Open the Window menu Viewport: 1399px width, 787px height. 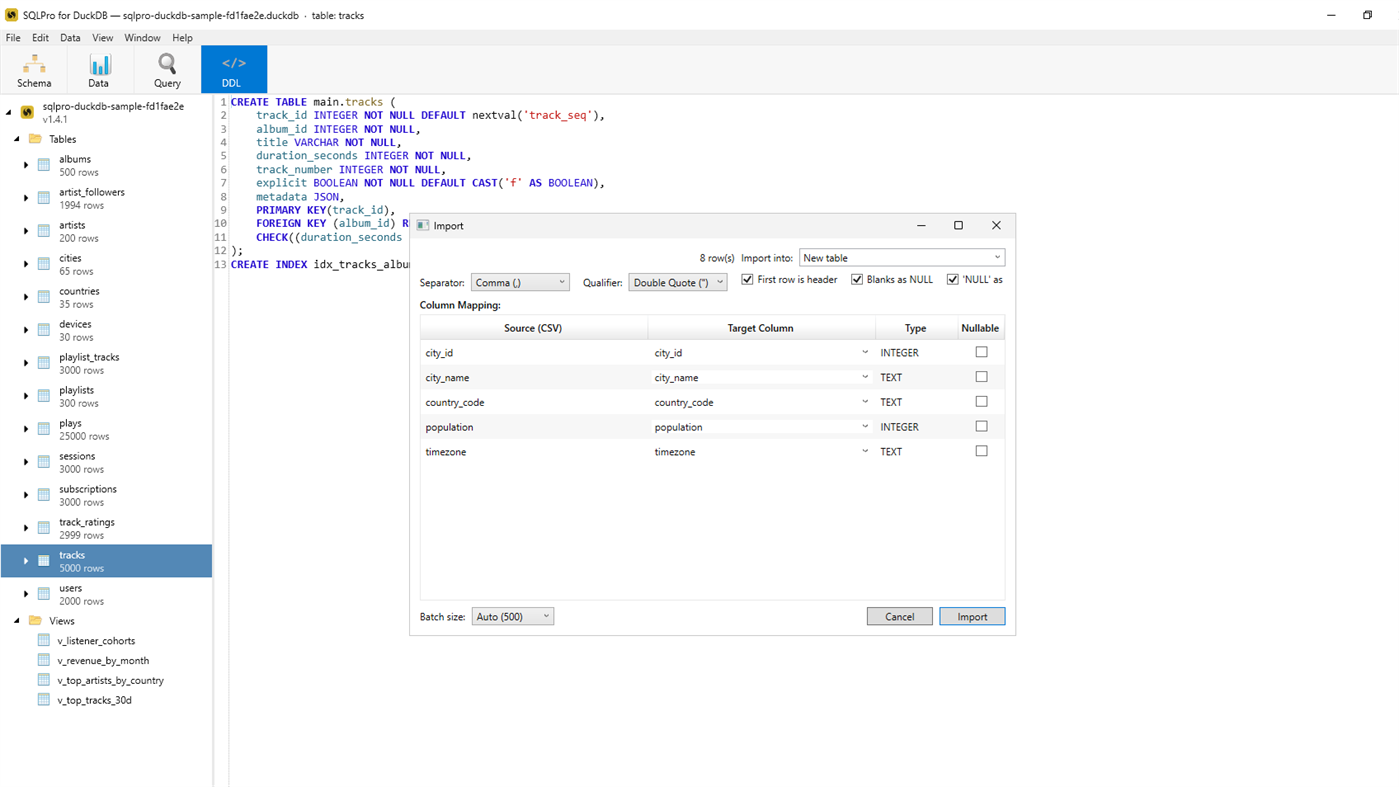click(x=142, y=38)
